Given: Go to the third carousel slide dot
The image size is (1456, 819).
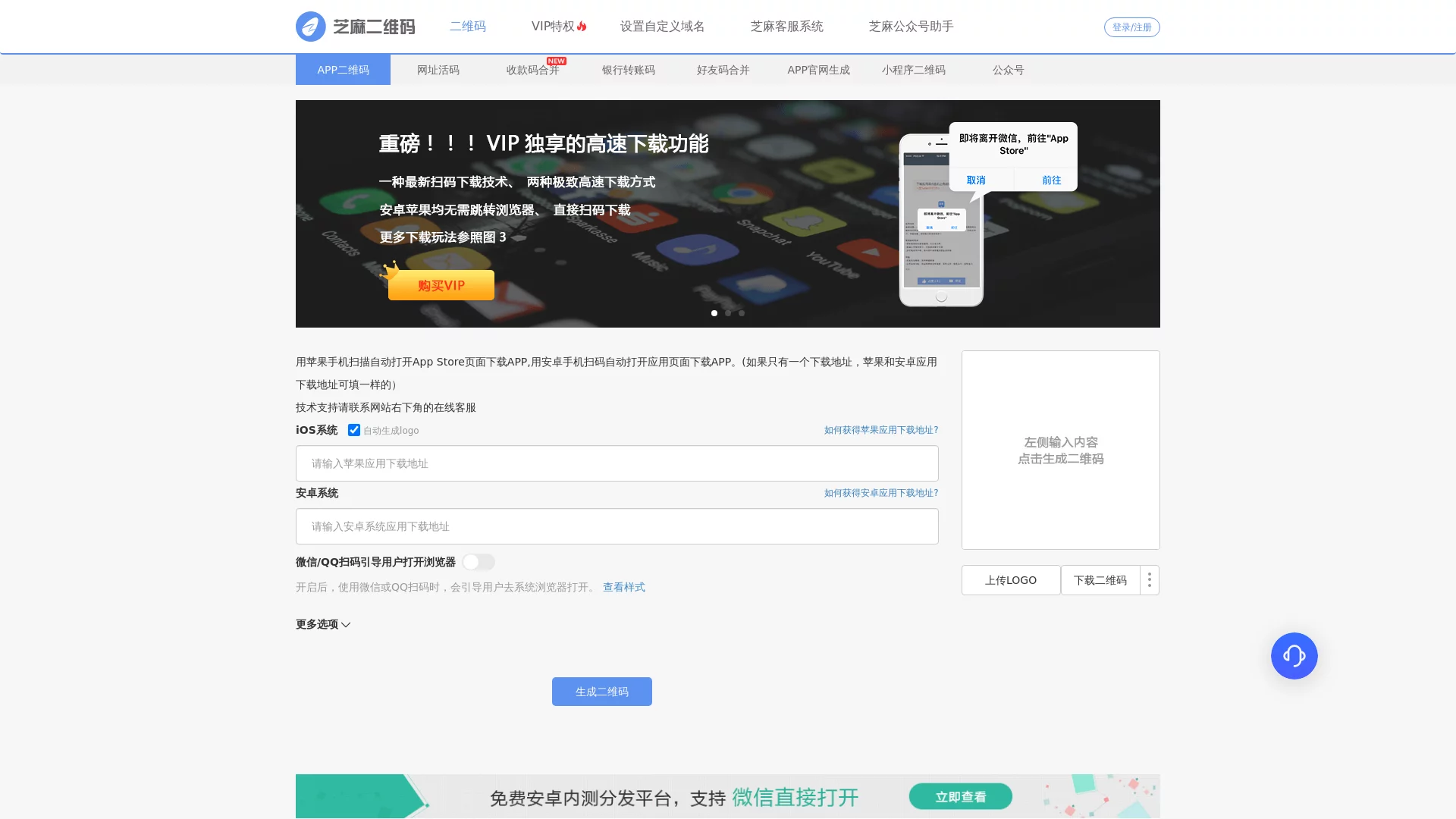Looking at the screenshot, I should (x=742, y=313).
